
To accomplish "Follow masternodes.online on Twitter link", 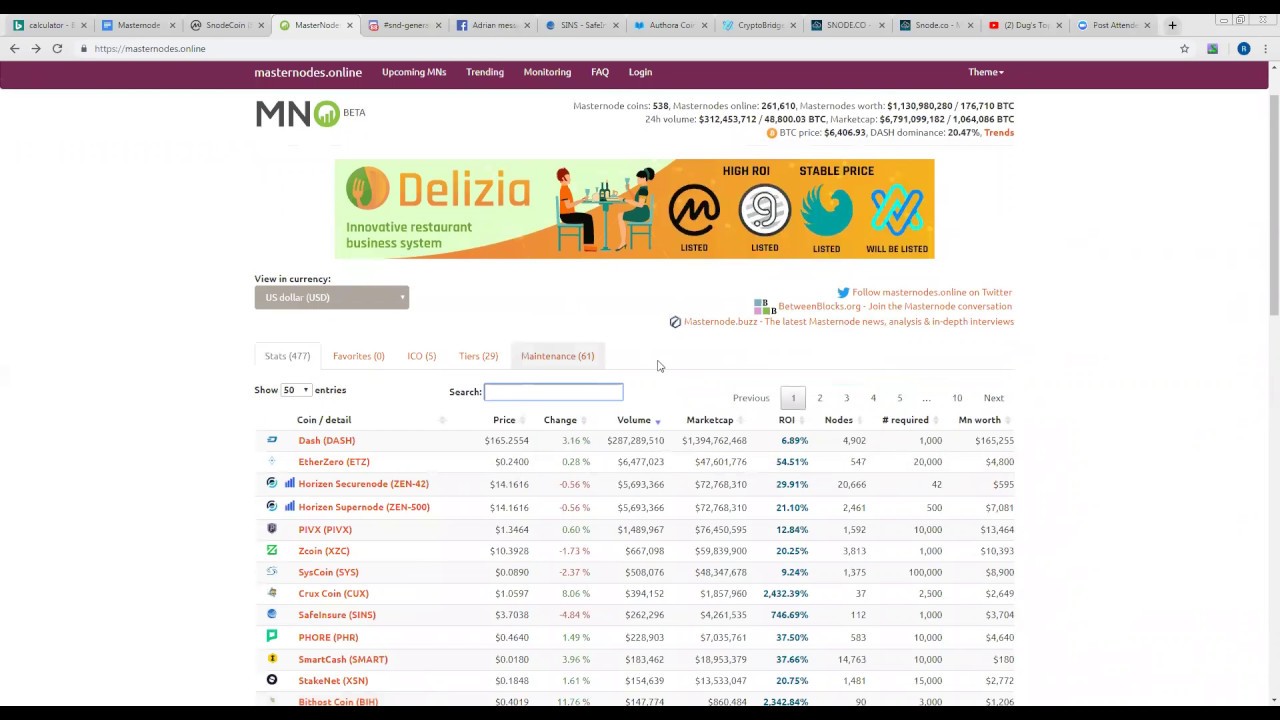I will click(932, 293).
